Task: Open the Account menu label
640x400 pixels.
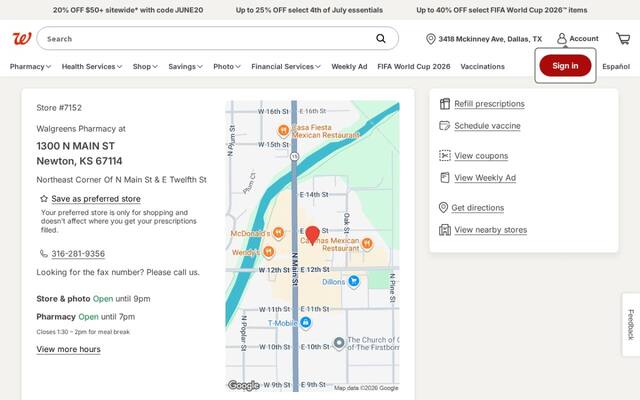Action: pos(584,38)
